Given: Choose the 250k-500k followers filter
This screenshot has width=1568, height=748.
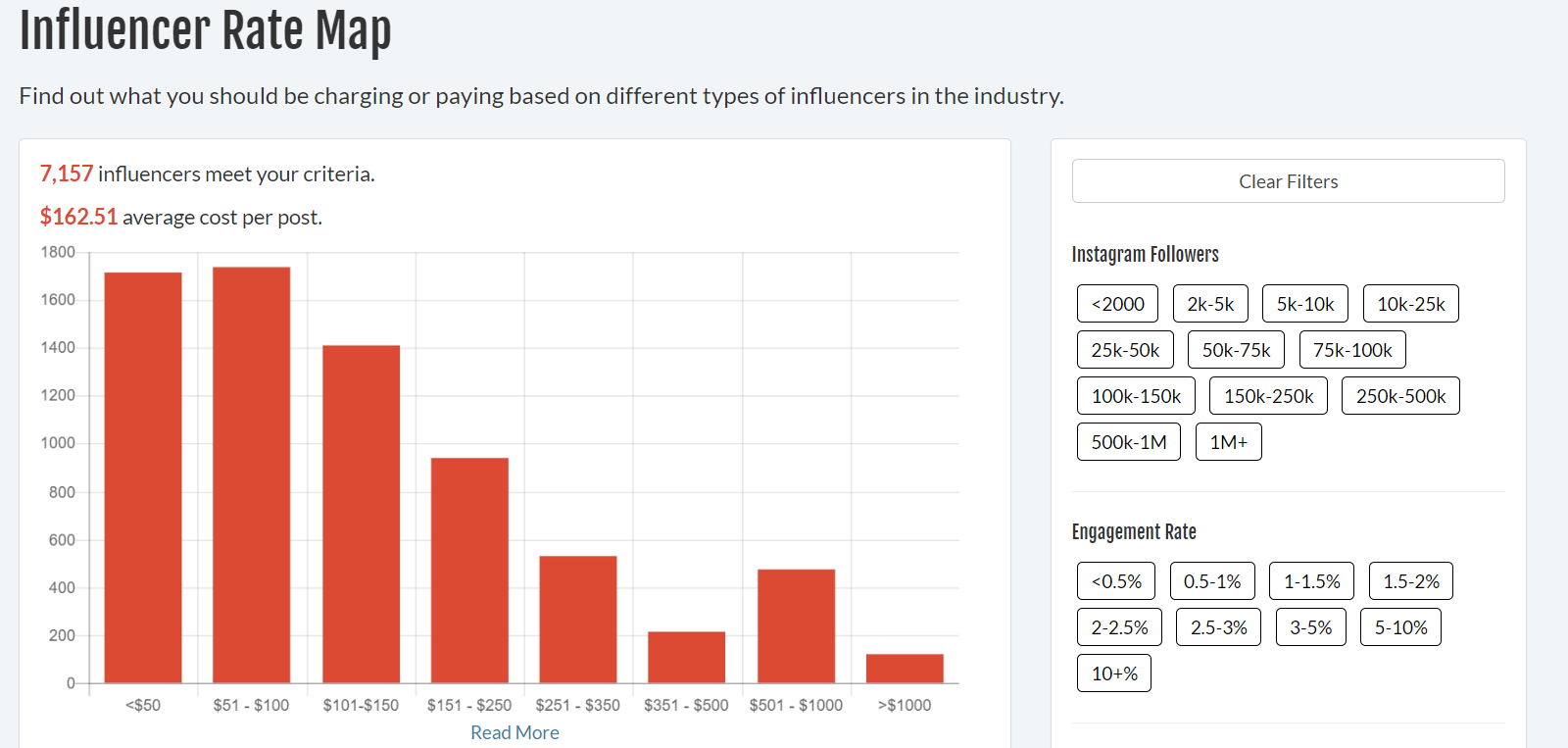Looking at the screenshot, I should tap(1400, 396).
